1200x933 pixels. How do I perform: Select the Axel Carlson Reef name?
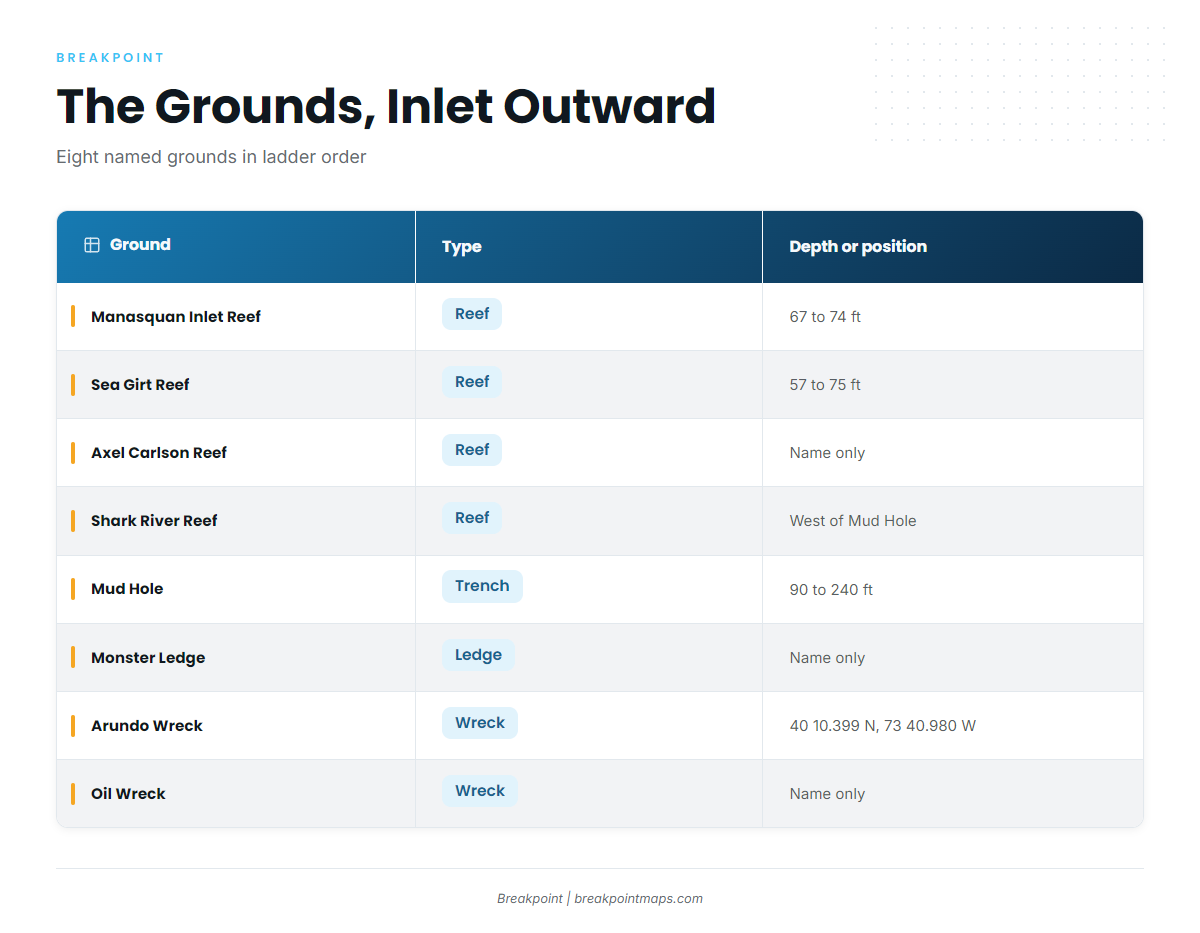point(159,453)
